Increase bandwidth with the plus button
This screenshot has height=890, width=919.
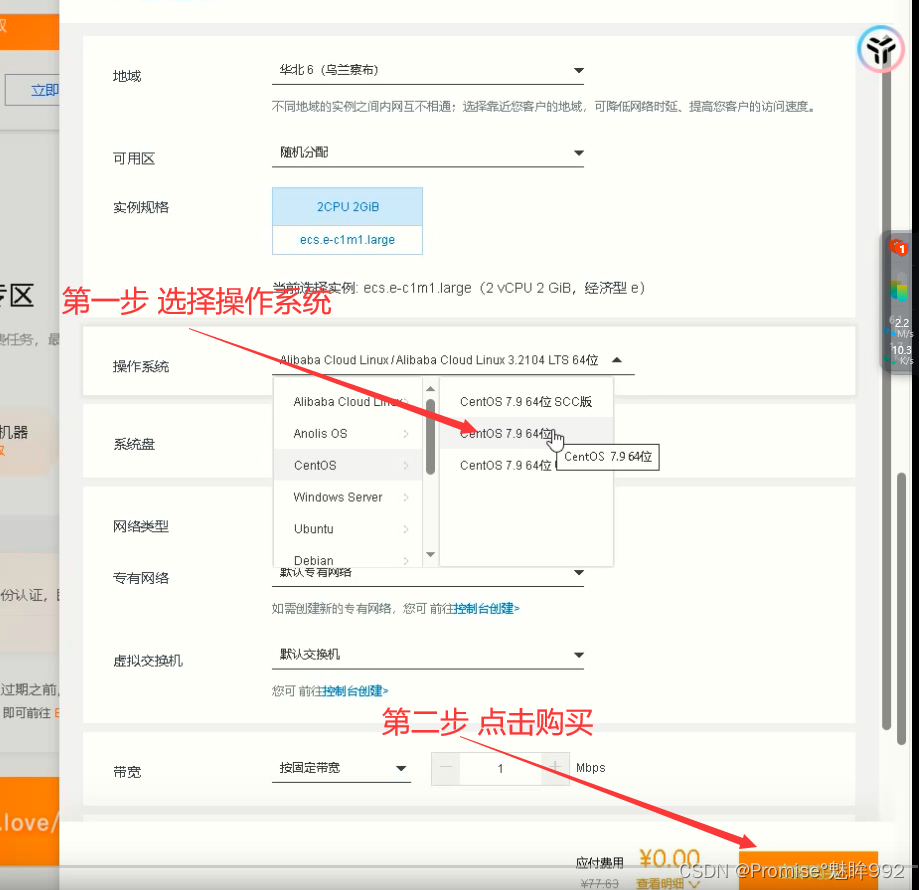click(x=554, y=768)
